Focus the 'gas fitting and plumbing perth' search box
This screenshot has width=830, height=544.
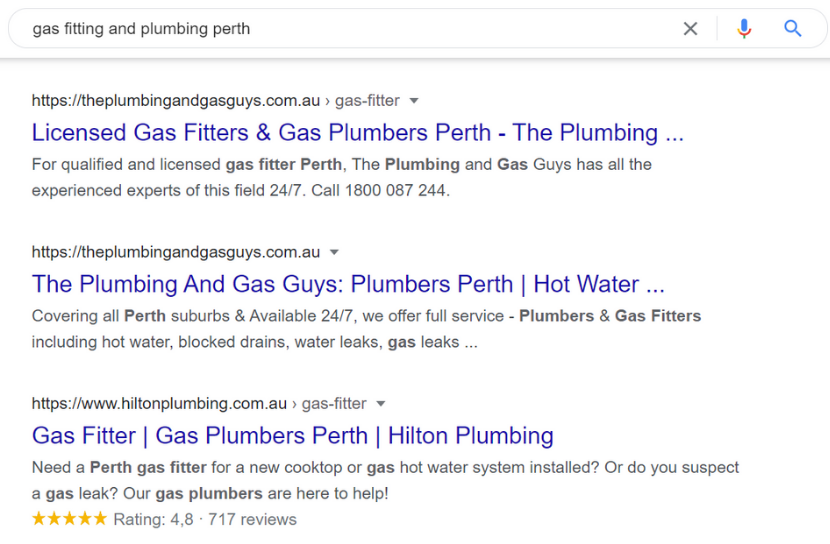click(x=349, y=29)
